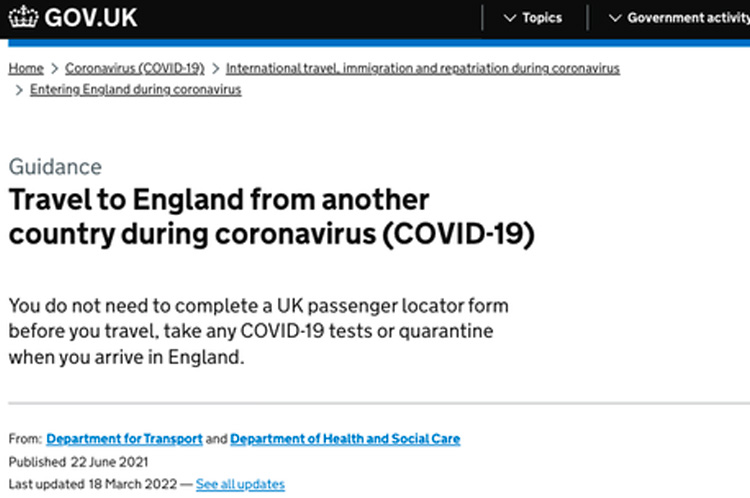
Task: Click the GOV.UK wordmark in header
Action: point(91,18)
